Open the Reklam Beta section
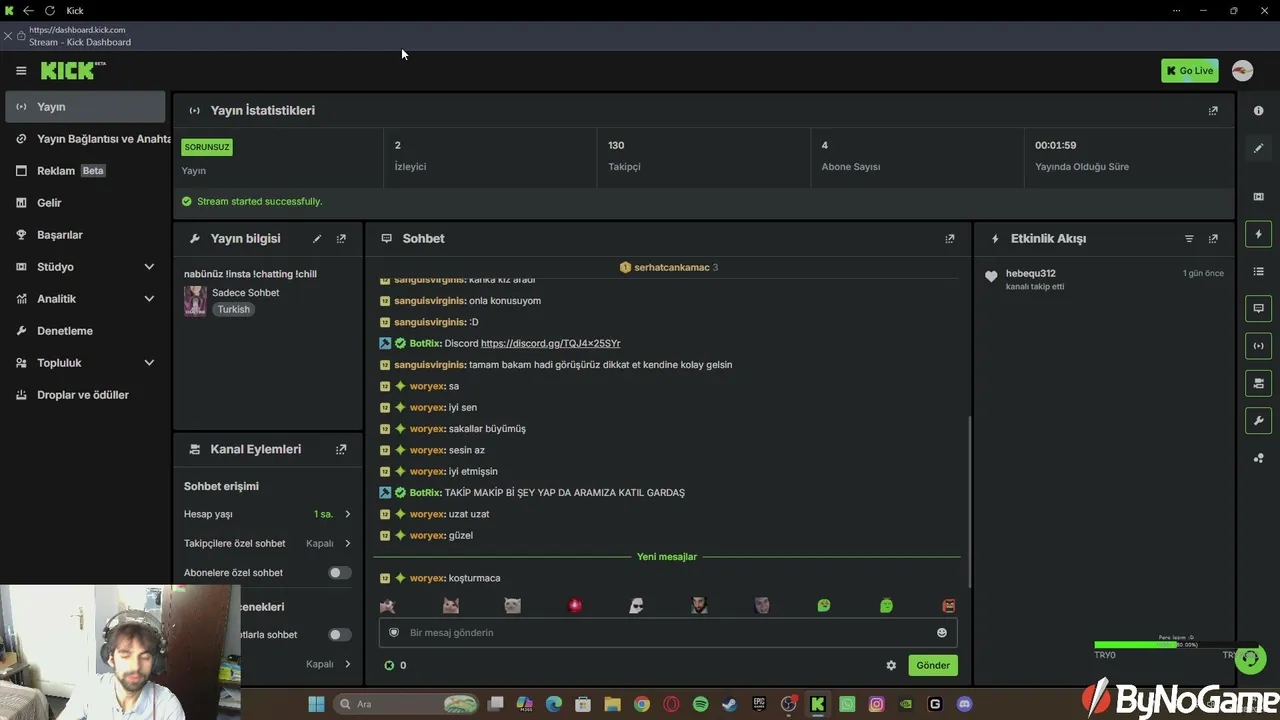 [85, 171]
